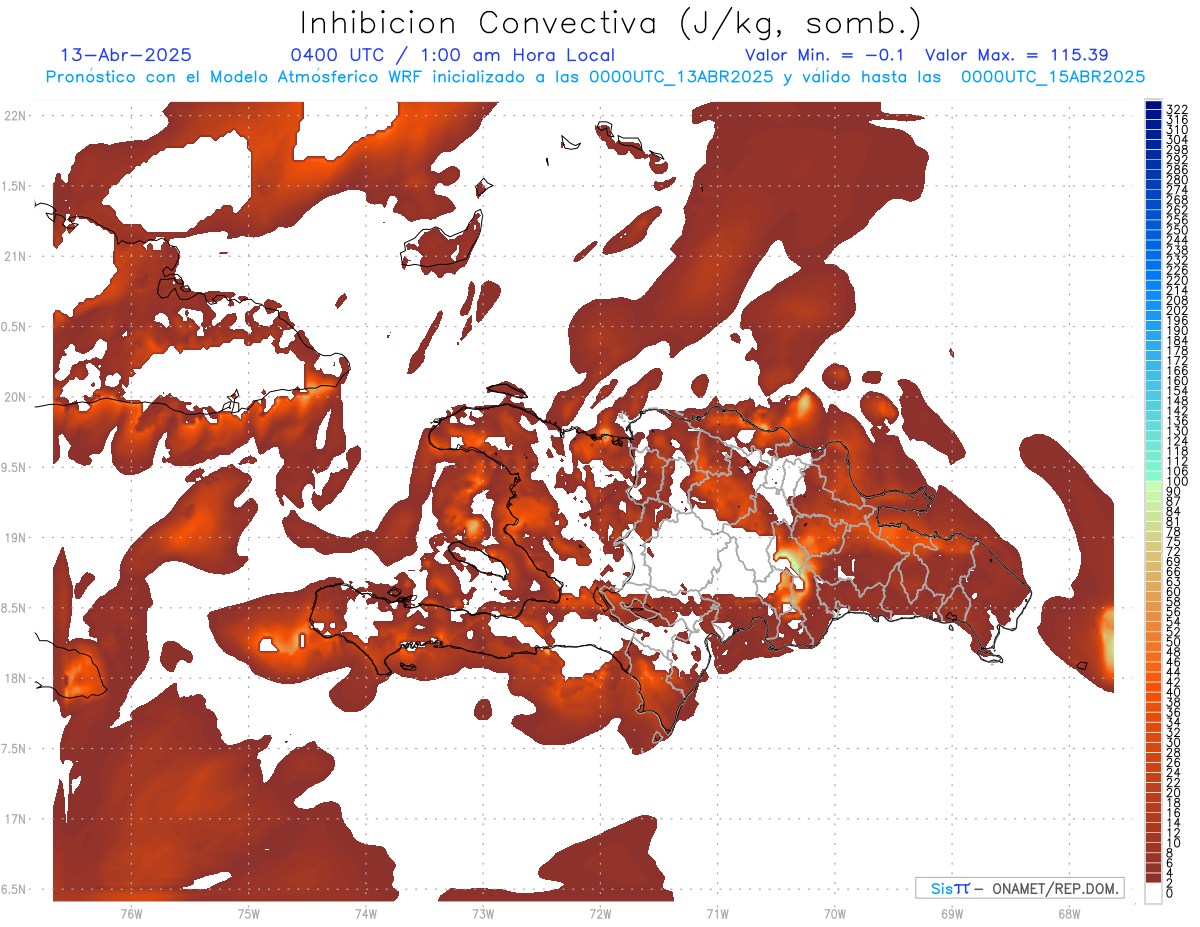Click the '20N' latitude label
Viewport: 1200px width, 927px height.
pyautogui.click(x=15, y=397)
